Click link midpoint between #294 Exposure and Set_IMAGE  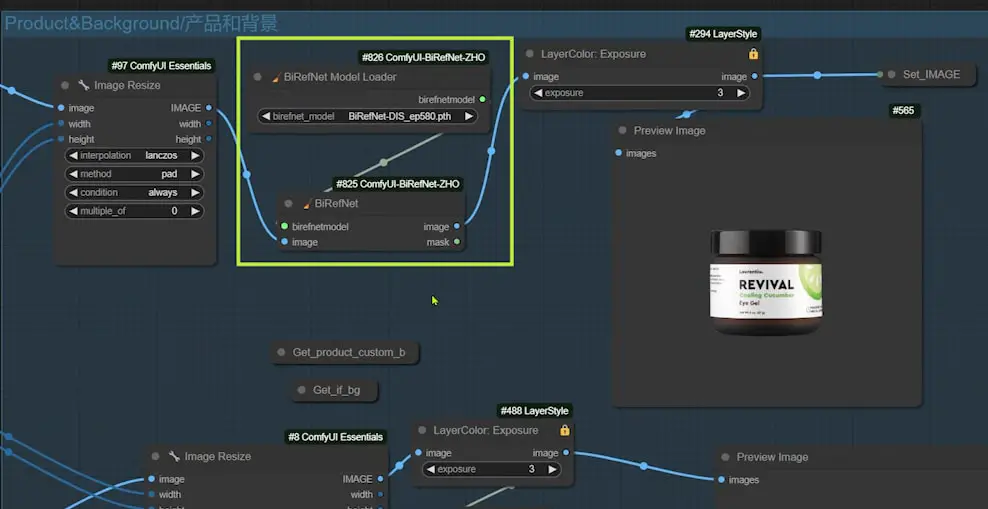point(817,75)
